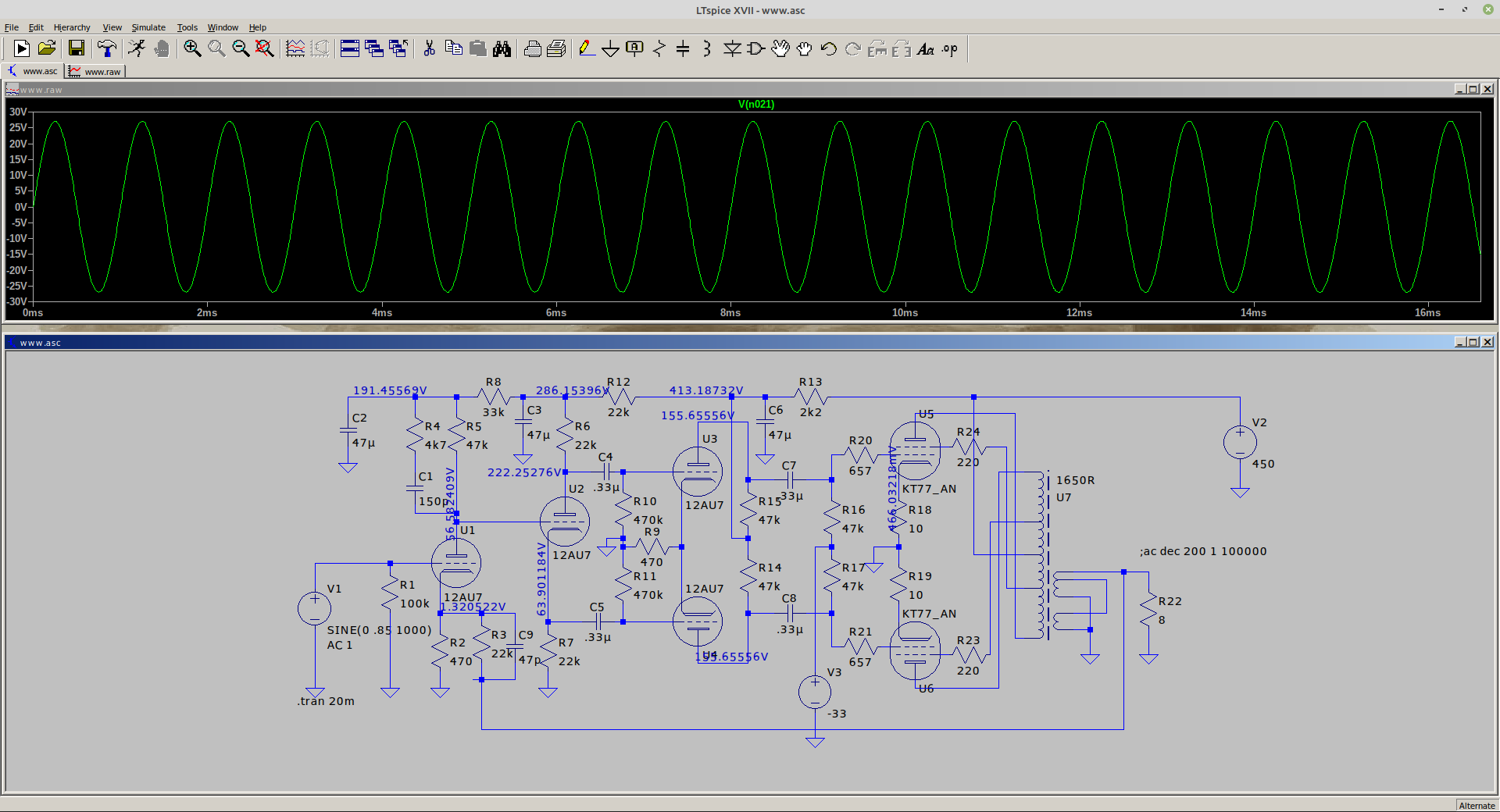This screenshot has height=812, width=1500.
Task: Click the Pan magnifier icon
Action: point(216,48)
